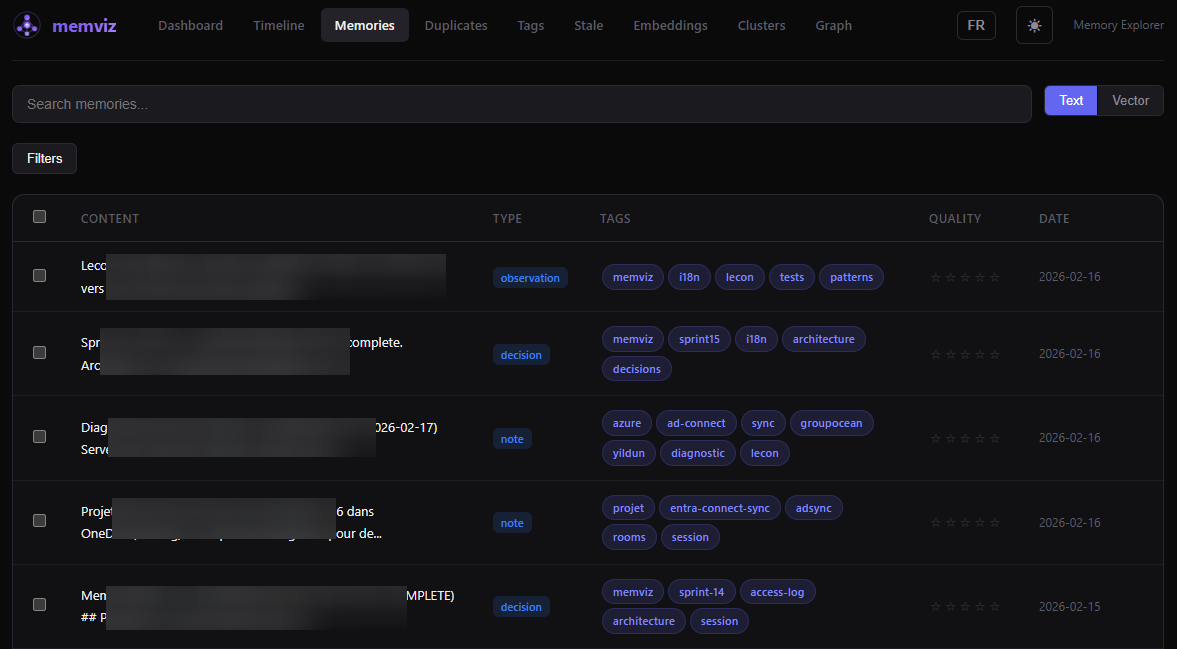Open the Clusters tab
This screenshot has width=1177, height=649.
click(761, 26)
